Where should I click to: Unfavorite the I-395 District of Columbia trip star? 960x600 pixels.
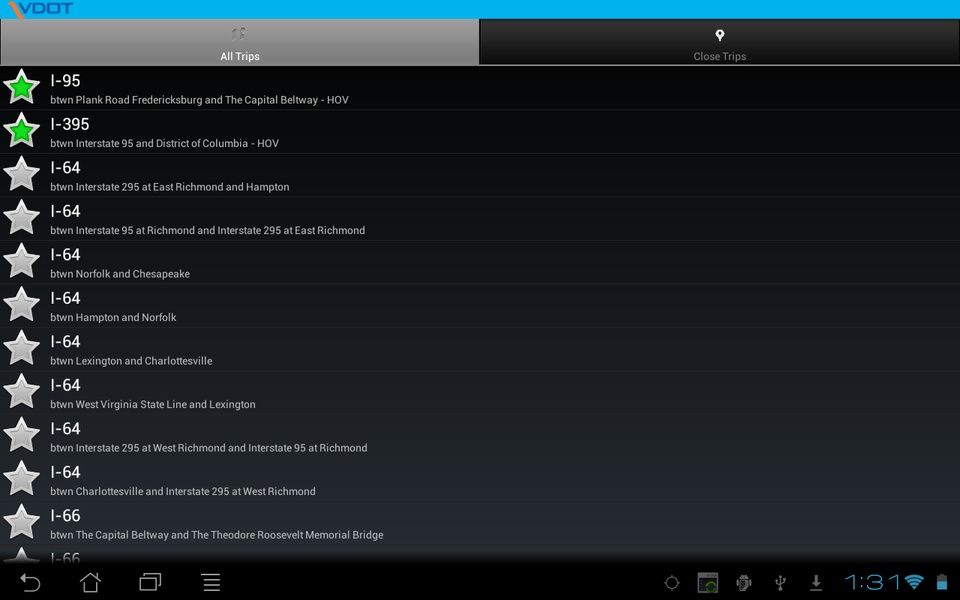(21, 130)
